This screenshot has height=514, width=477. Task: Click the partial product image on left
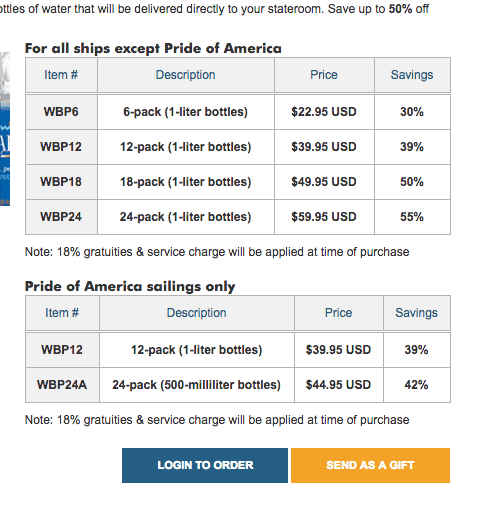click(5, 129)
